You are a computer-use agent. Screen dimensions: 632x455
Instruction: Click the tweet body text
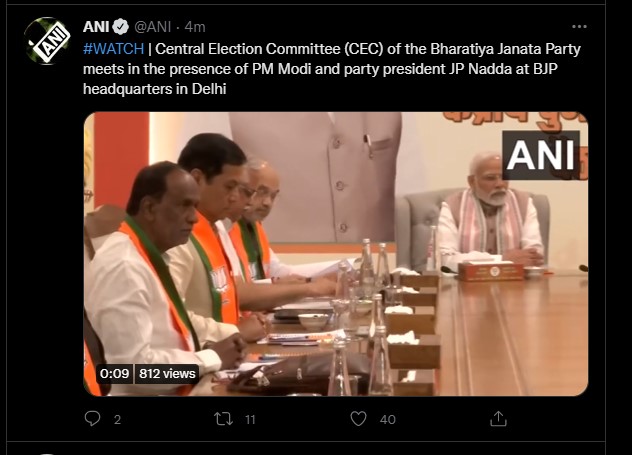[332, 69]
